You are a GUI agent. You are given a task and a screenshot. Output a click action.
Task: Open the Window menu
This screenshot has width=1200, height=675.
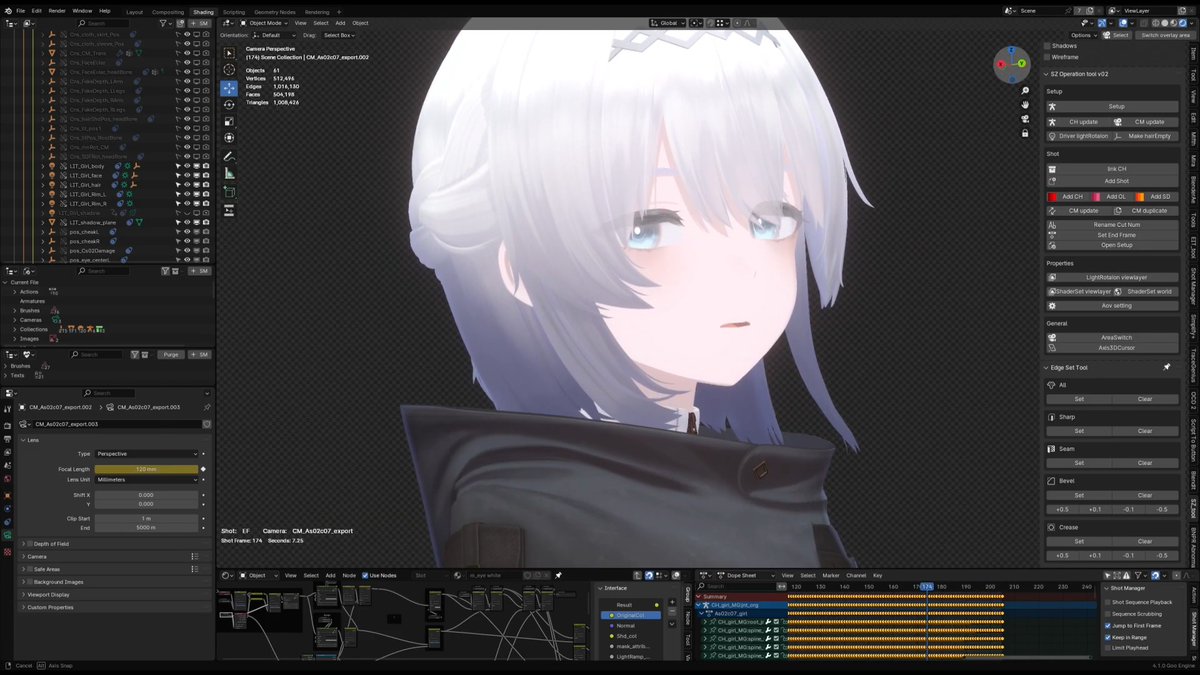point(82,10)
